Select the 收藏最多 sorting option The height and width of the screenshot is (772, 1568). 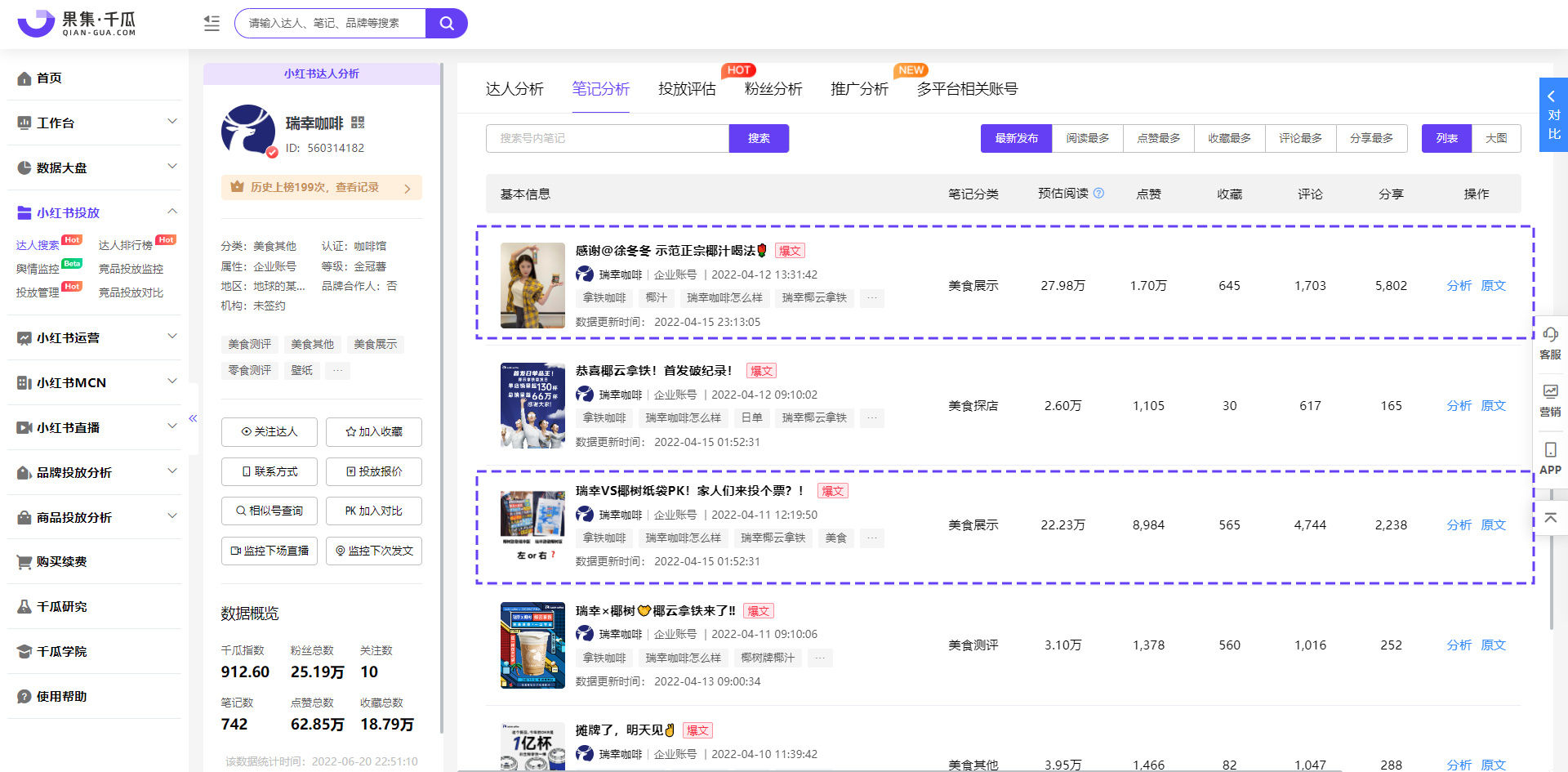tap(1229, 138)
